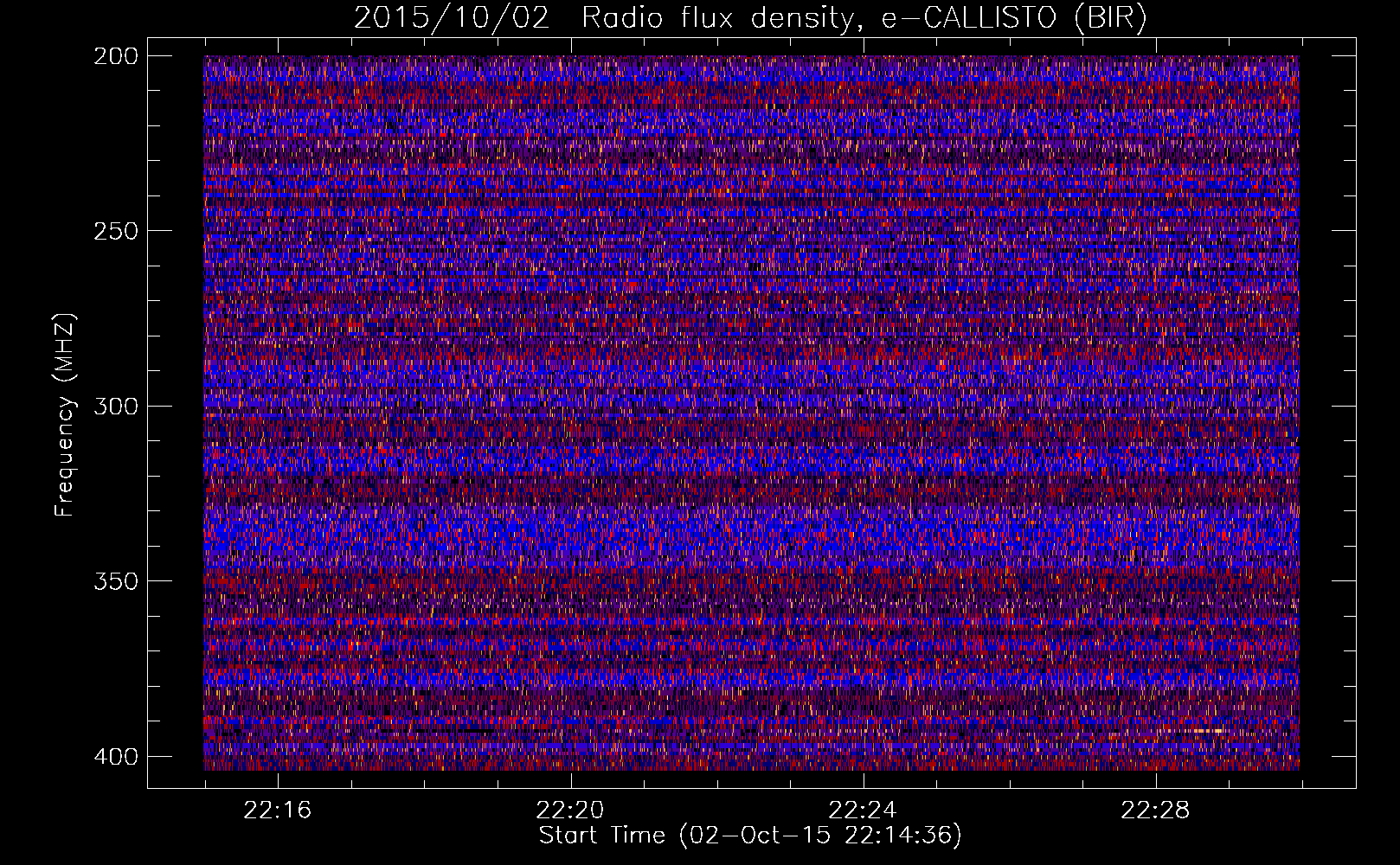Screen dimensions: 1400x865
Task: Click the 22:16 time tick label
Action: (278, 811)
